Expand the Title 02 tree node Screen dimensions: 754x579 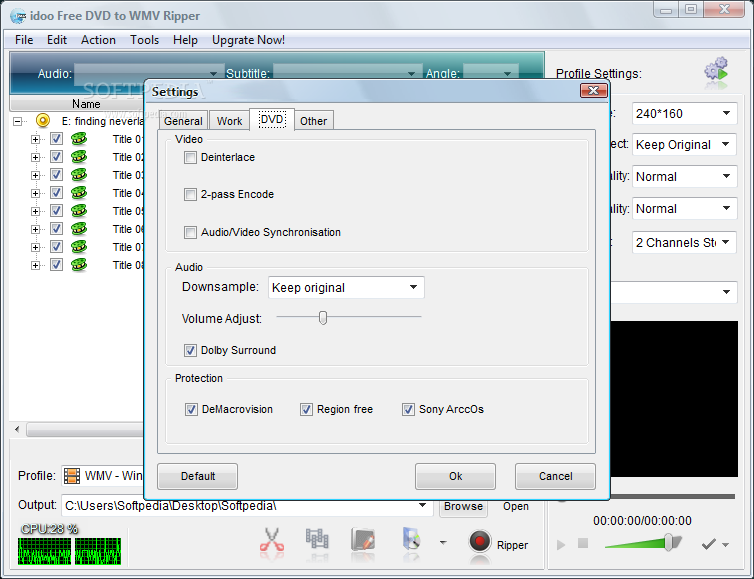click(35, 157)
